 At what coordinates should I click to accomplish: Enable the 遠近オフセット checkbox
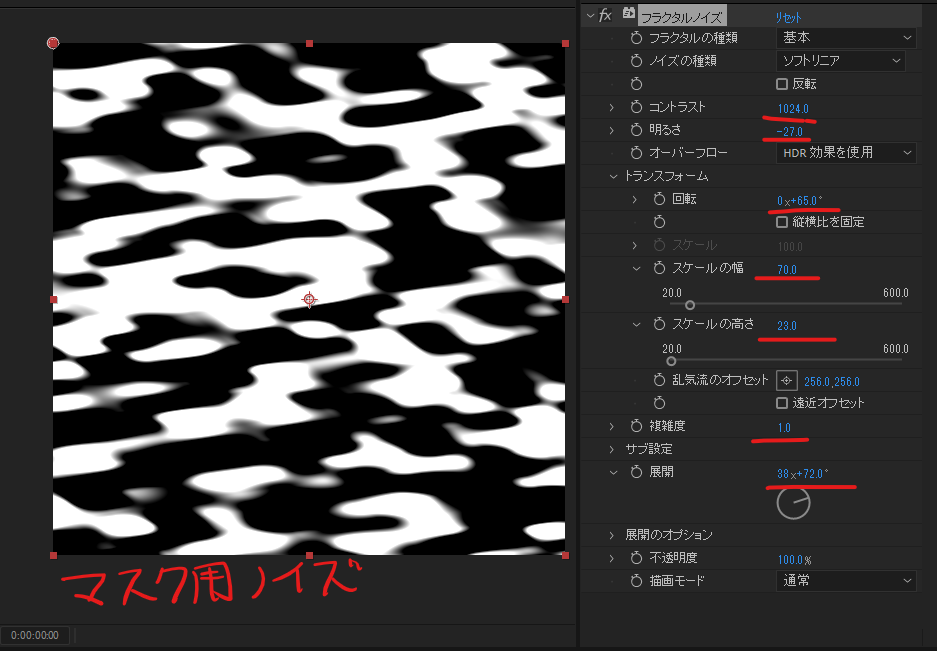[x=782, y=403]
